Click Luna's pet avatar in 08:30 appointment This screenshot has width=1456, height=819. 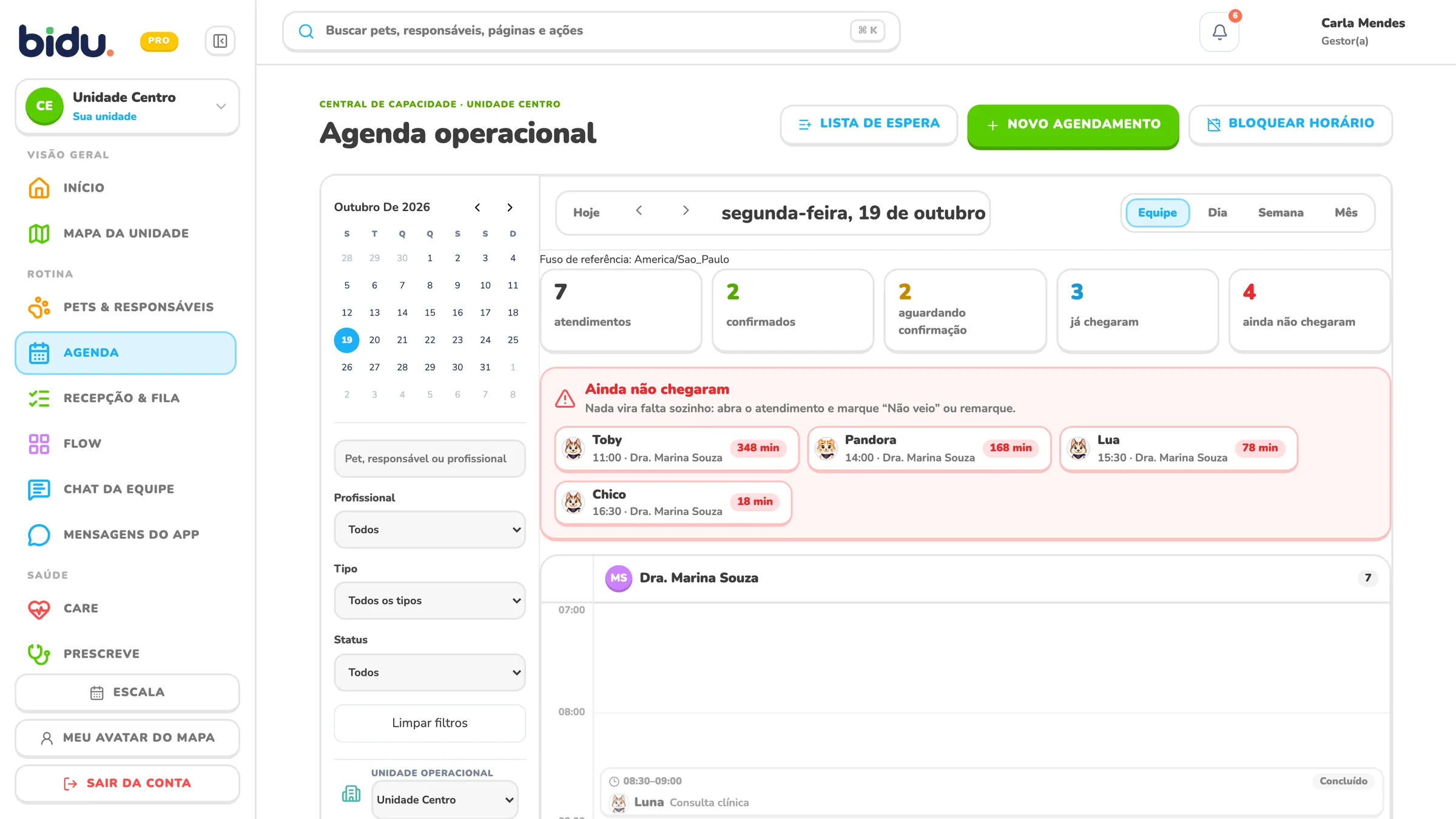pyautogui.click(x=619, y=803)
